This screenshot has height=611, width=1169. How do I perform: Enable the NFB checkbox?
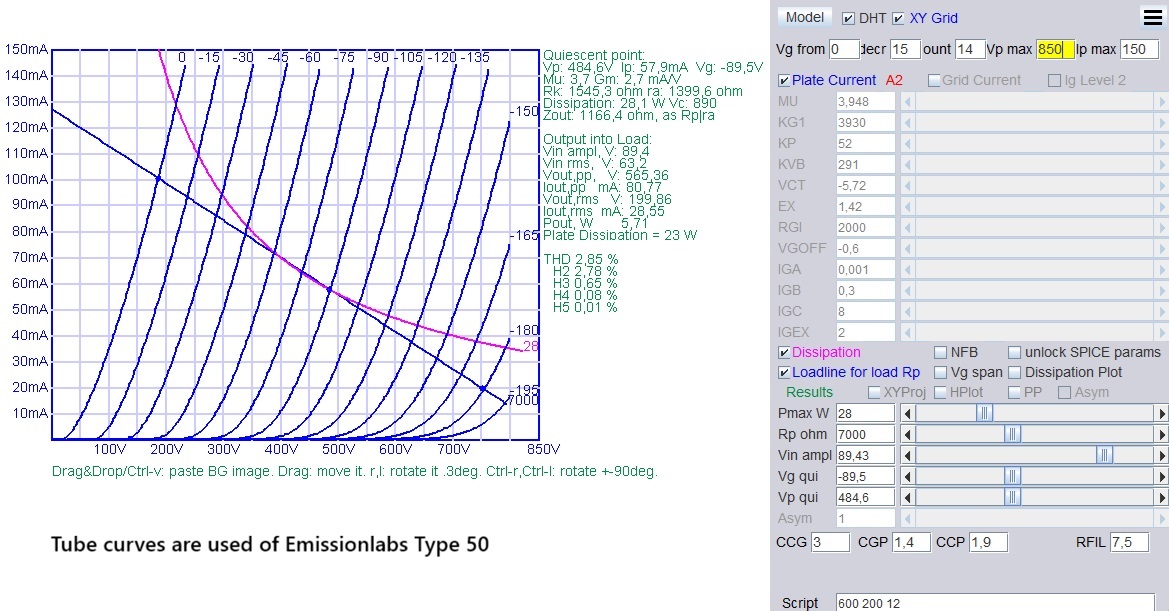point(940,352)
